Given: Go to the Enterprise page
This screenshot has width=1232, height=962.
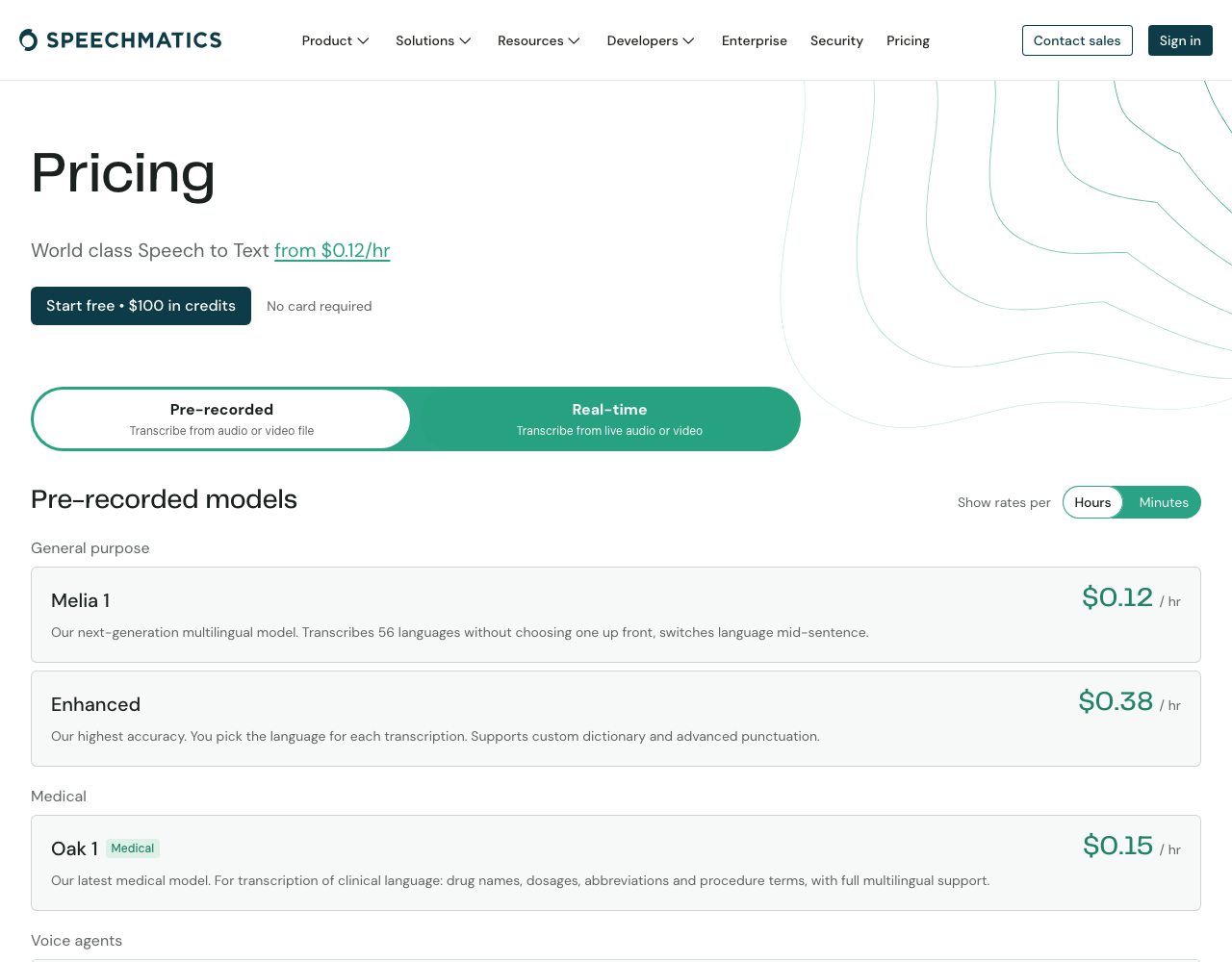Looking at the screenshot, I should click(x=755, y=40).
